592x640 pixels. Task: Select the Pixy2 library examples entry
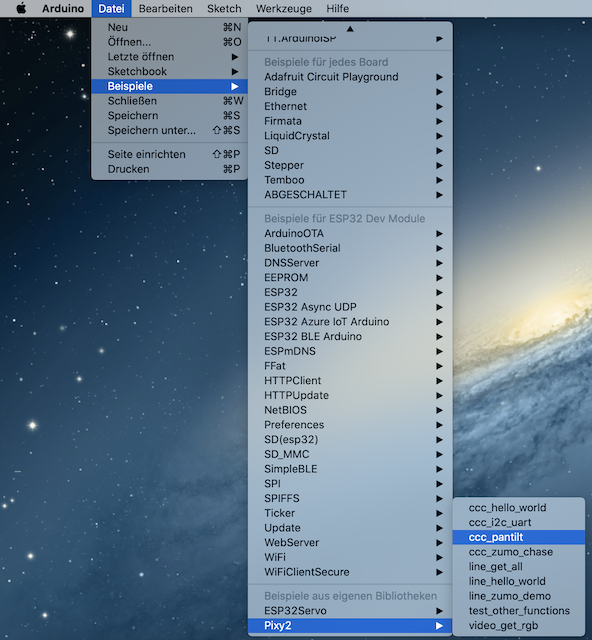pos(350,625)
